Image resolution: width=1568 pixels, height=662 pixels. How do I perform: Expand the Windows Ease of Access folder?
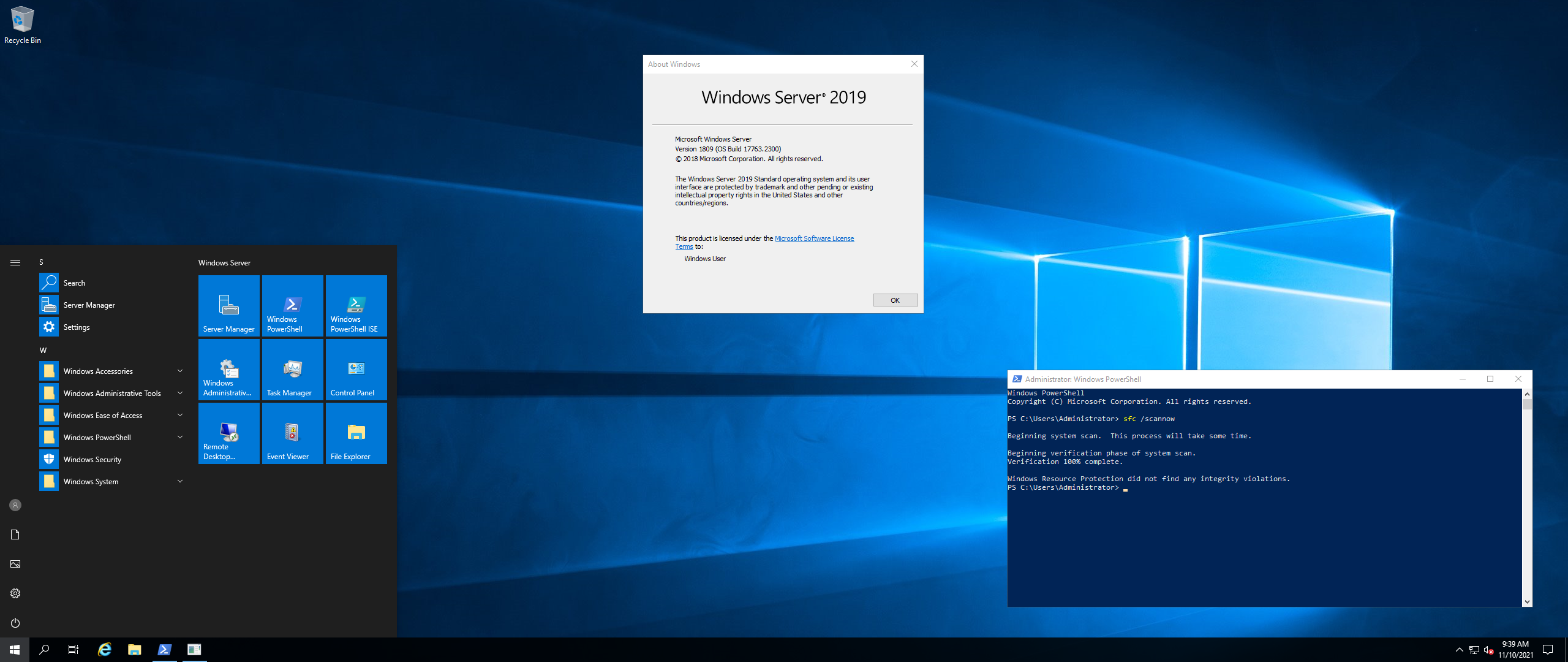[x=113, y=415]
